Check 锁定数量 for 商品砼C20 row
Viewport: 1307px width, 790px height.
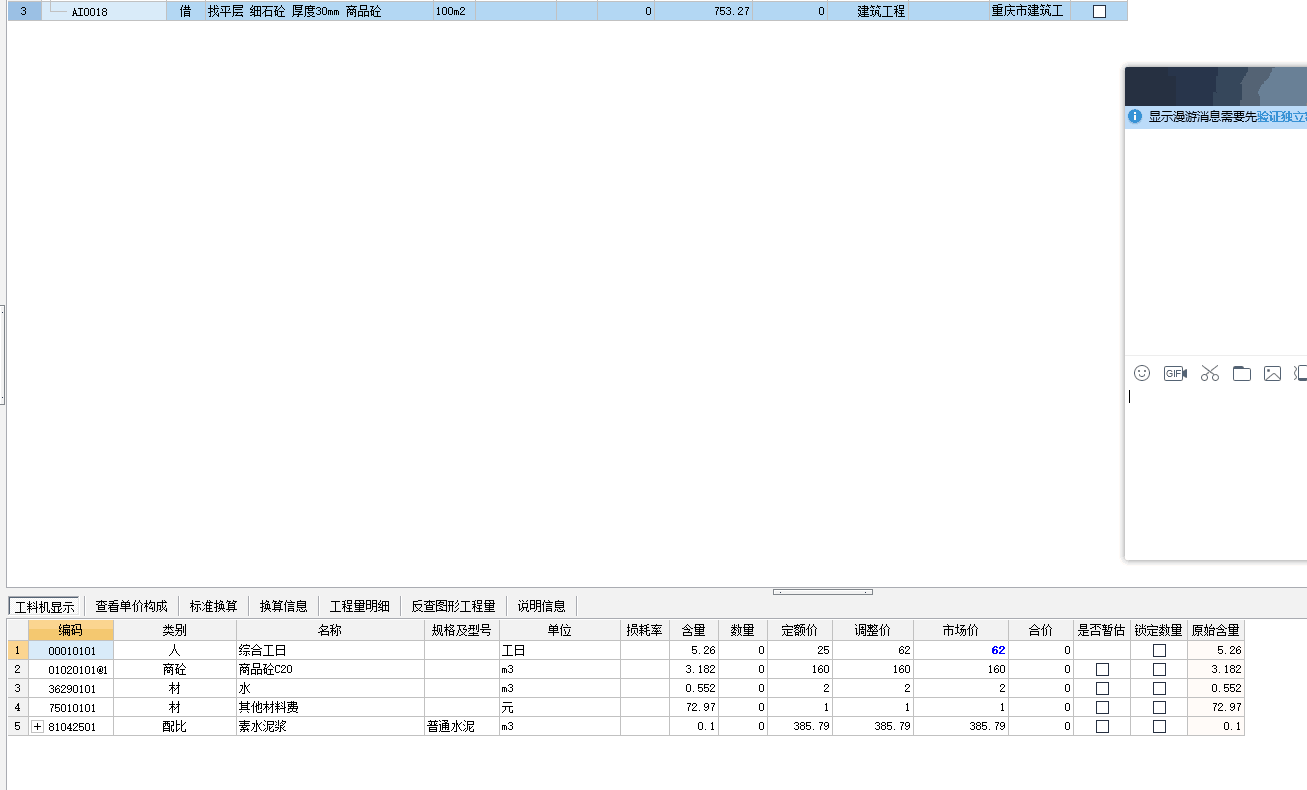coord(1159,670)
